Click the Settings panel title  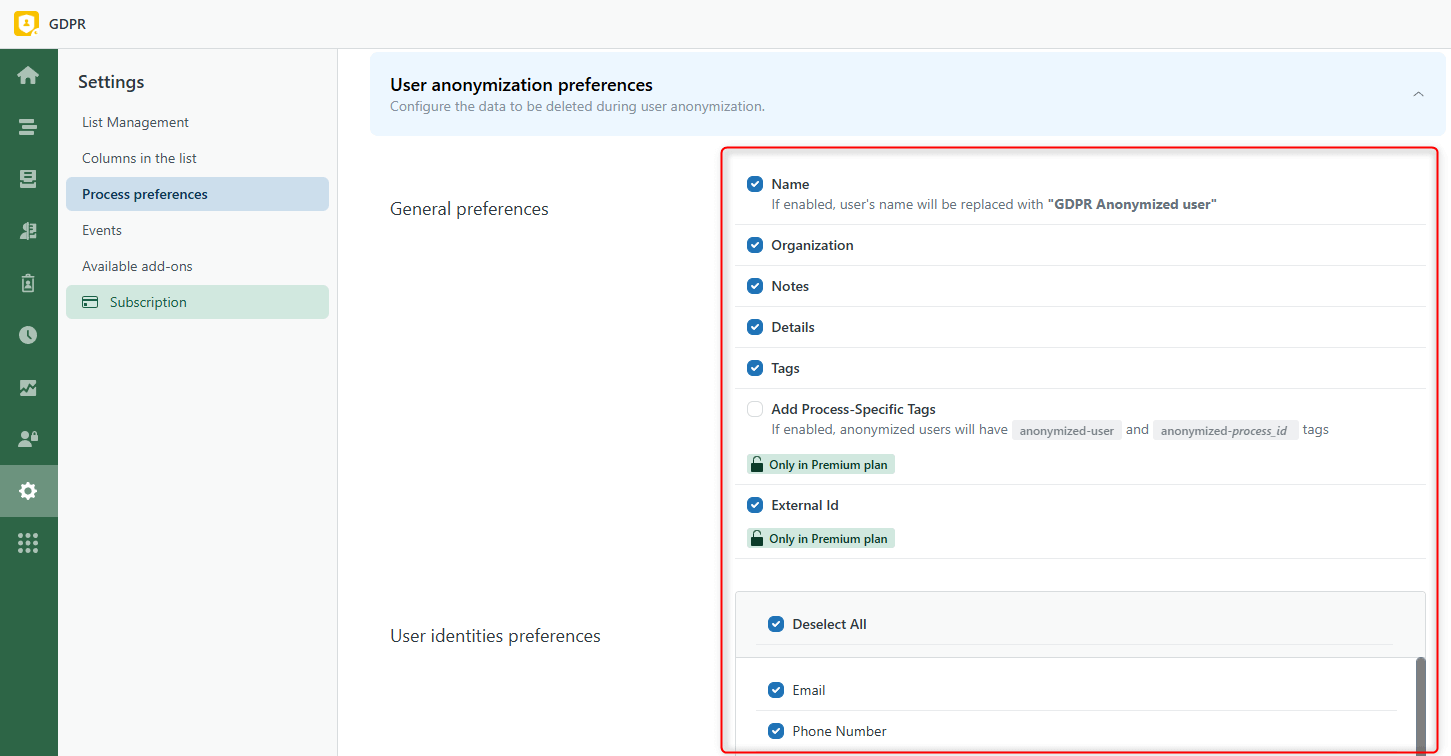[x=111, y=82]
